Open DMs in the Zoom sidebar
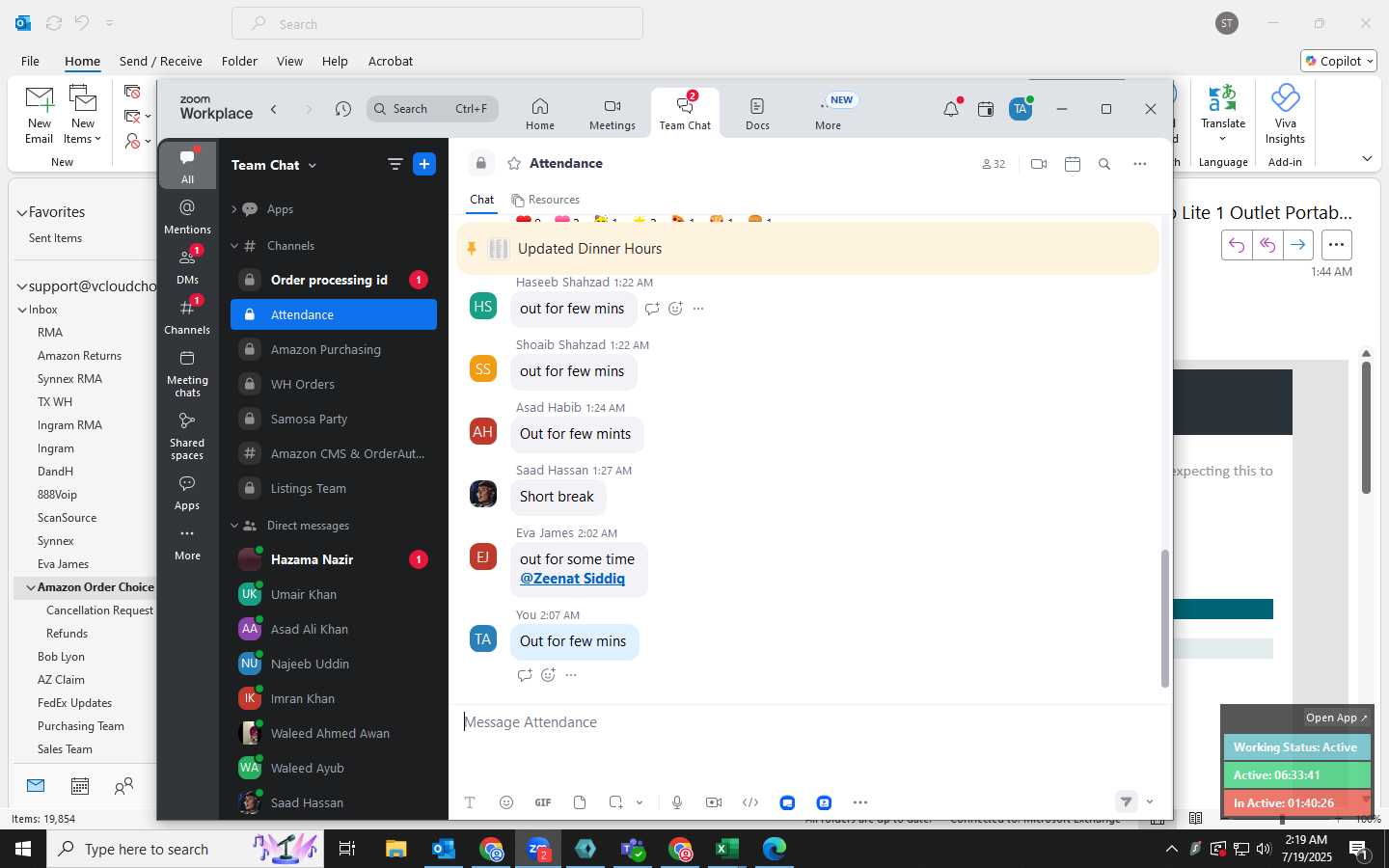Image resolution: width=1389 pixels, height=868 pixels. point(187,266)
